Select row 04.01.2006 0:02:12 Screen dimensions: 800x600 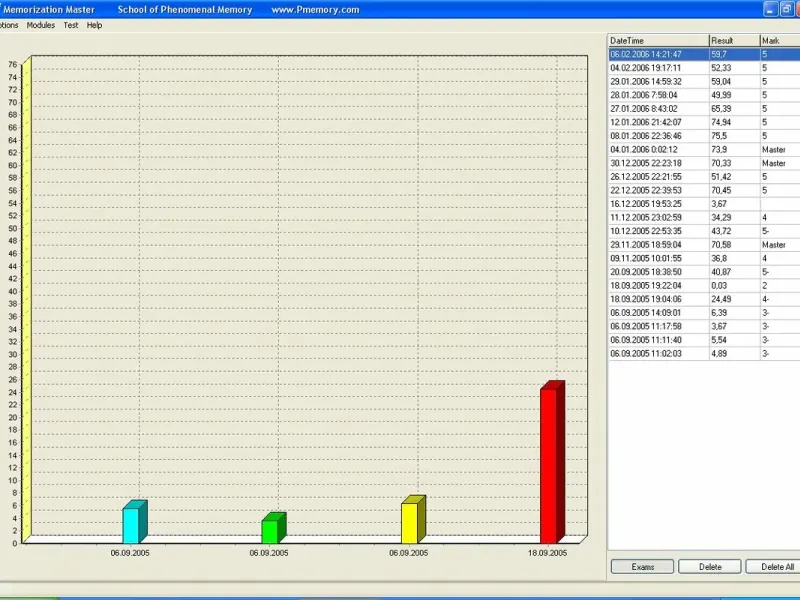point(704,149)
